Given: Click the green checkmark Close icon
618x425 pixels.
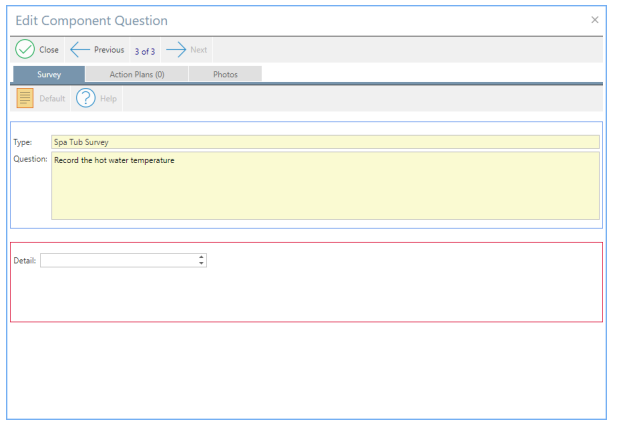Looking at the screenshot, I should click(25, 50).
